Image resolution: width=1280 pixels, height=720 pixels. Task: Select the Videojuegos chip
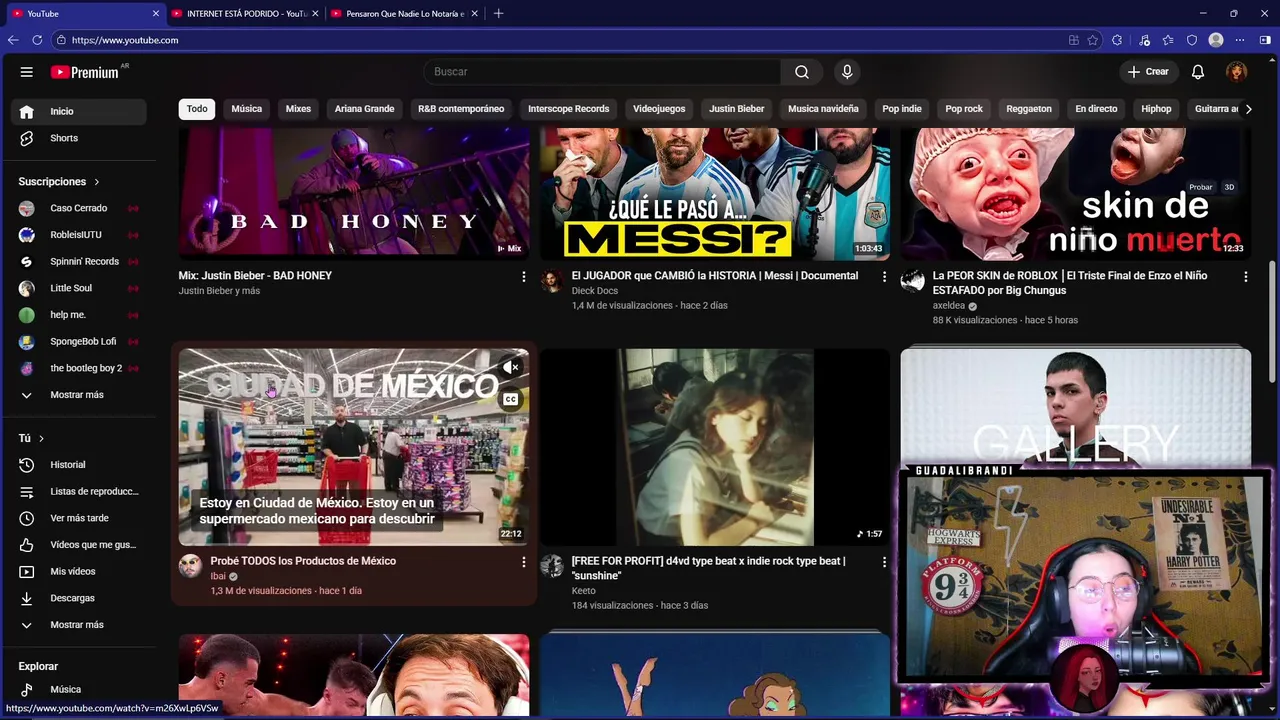coord(659,109)
